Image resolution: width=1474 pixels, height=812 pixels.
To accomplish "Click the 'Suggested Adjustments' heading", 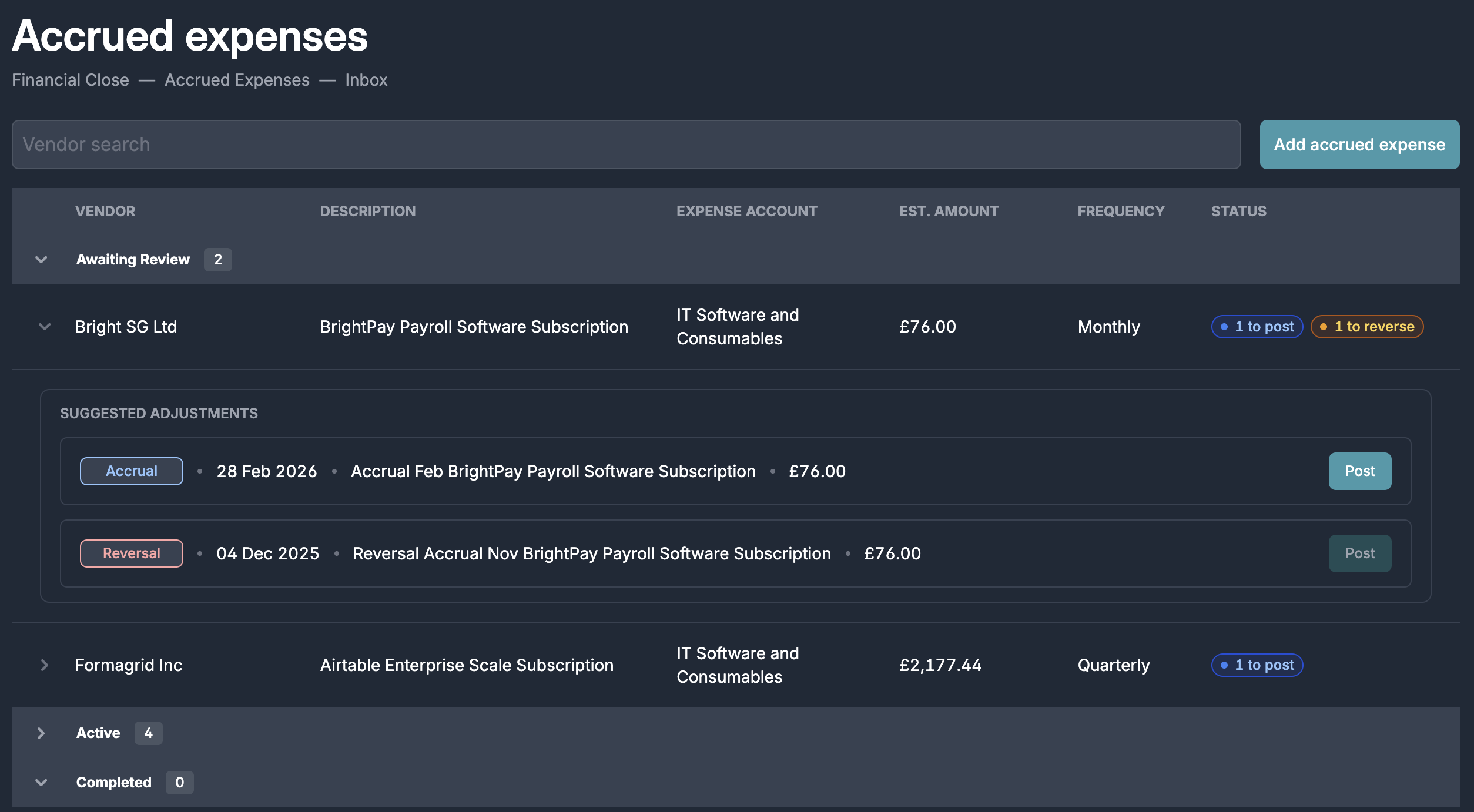I will [x=159, y=413].
